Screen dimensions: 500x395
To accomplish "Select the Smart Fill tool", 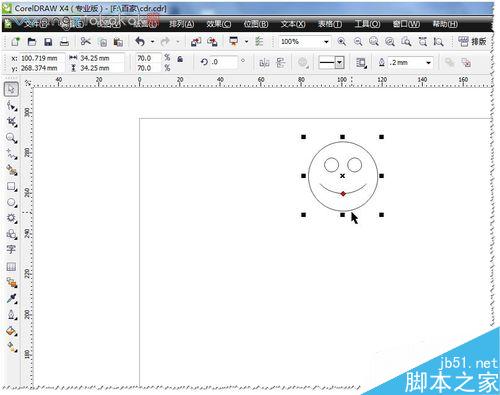I will pyautogui.click(x=12, y=170).
